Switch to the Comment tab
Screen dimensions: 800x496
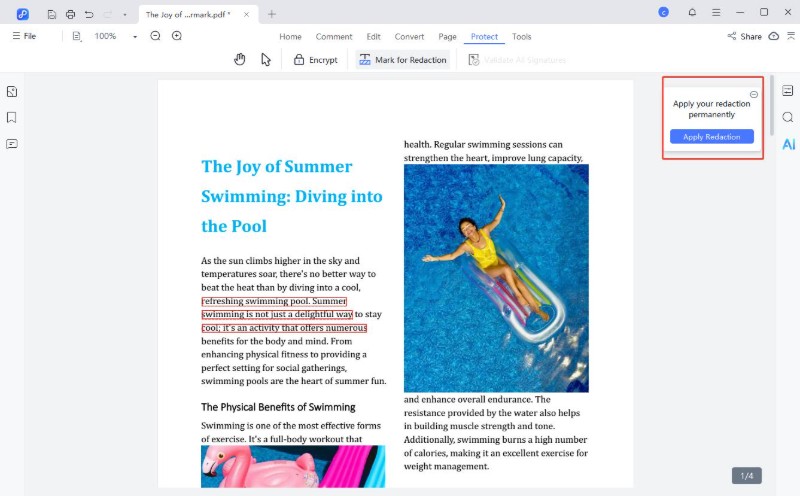[x=334, y=37]
